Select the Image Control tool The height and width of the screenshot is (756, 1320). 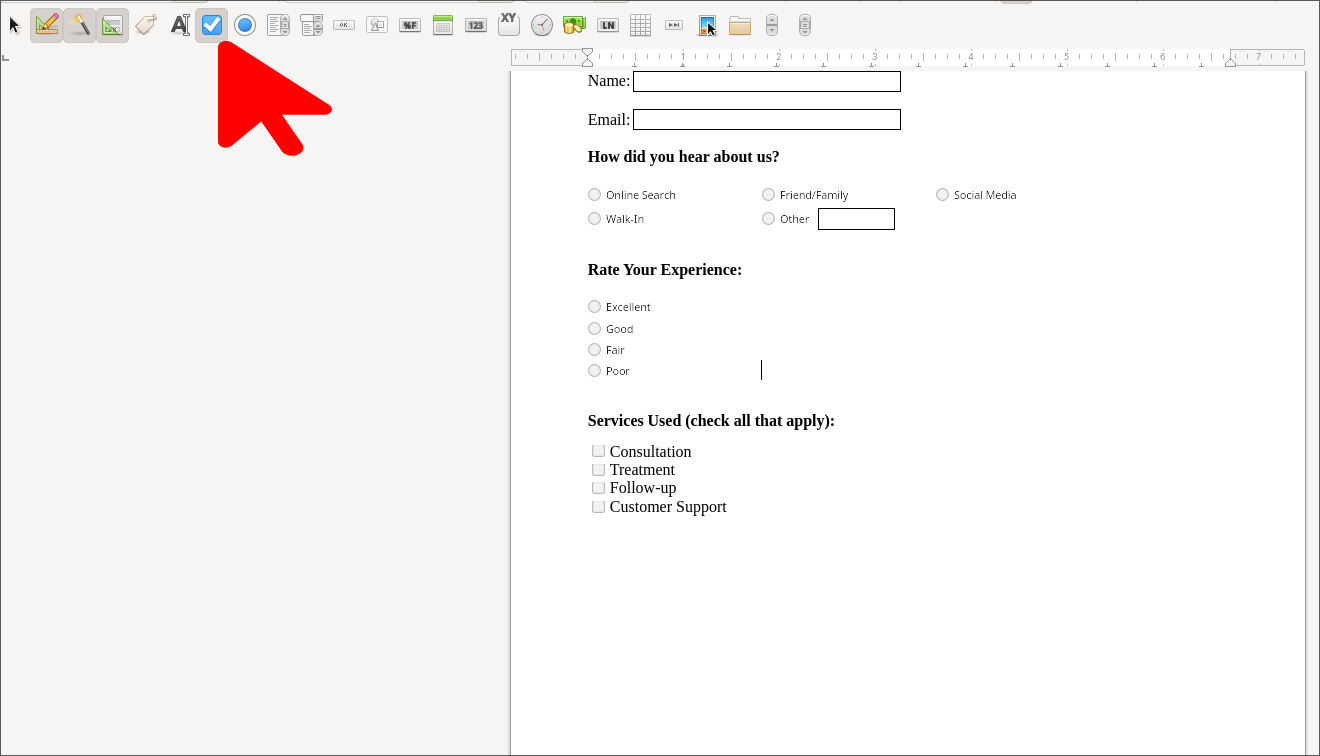tap(707, 25)
